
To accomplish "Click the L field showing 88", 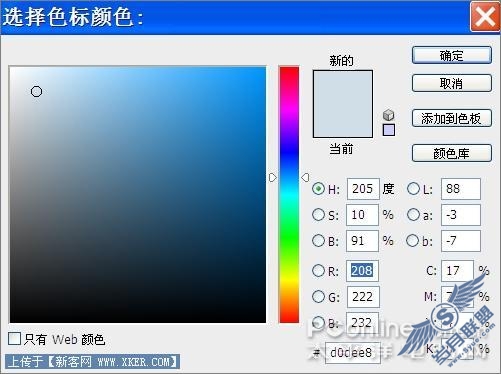I will [x=461, y=189].
